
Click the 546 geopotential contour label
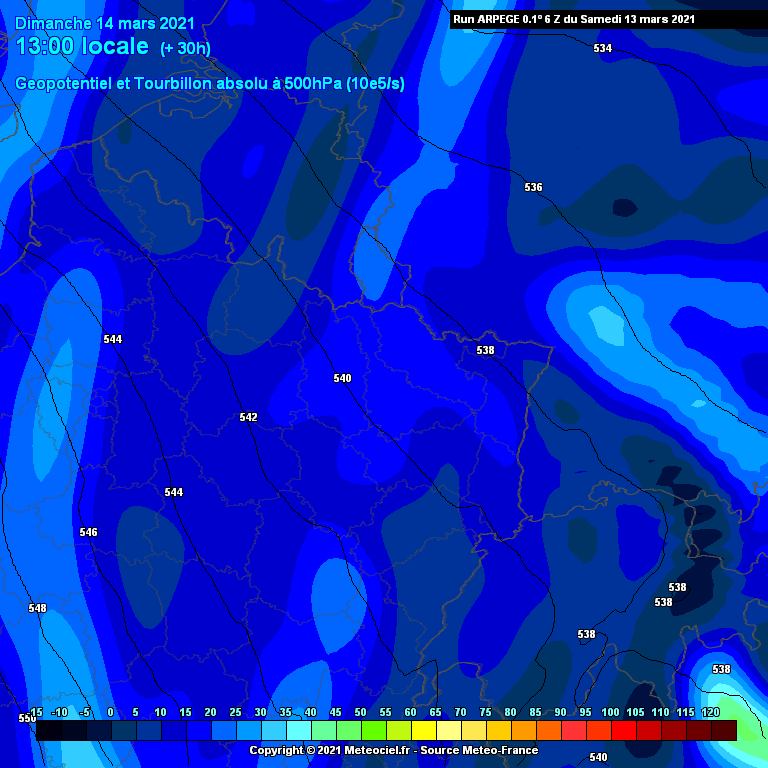click(88, 532)
